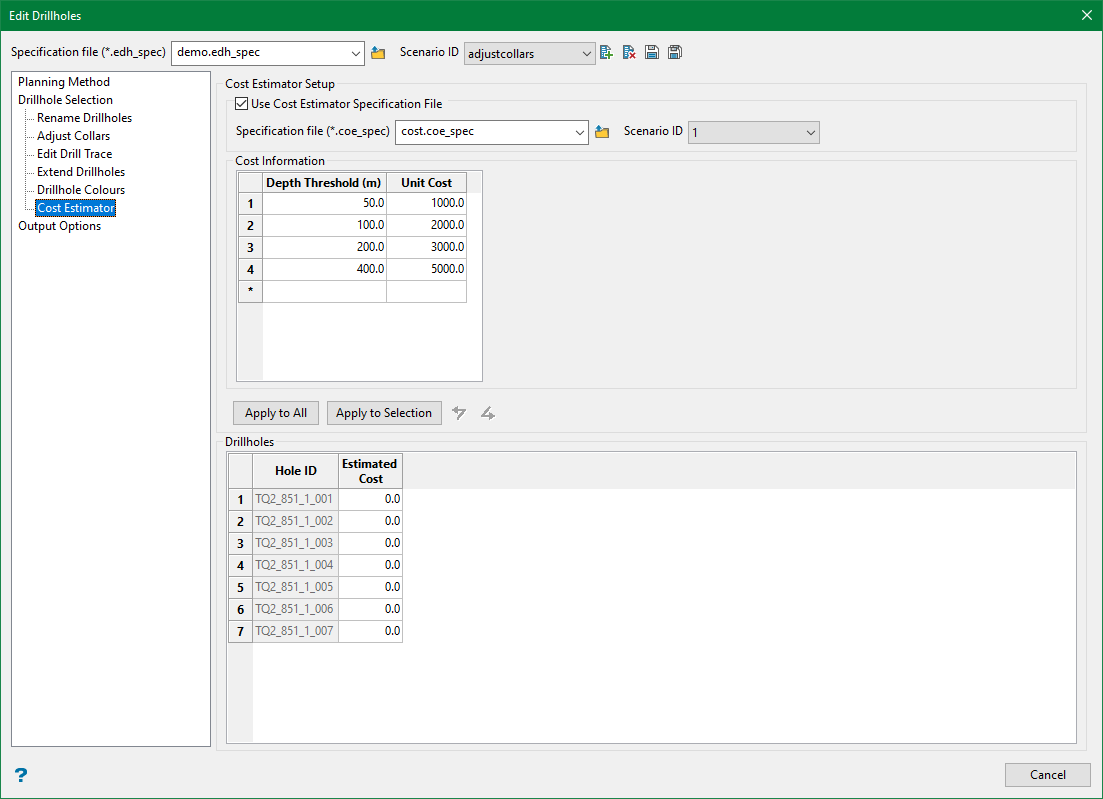Screen dimensions: 1103x799
Task: Click the Cancel button
Action: pyautogui.click(x=1047, y=775)
